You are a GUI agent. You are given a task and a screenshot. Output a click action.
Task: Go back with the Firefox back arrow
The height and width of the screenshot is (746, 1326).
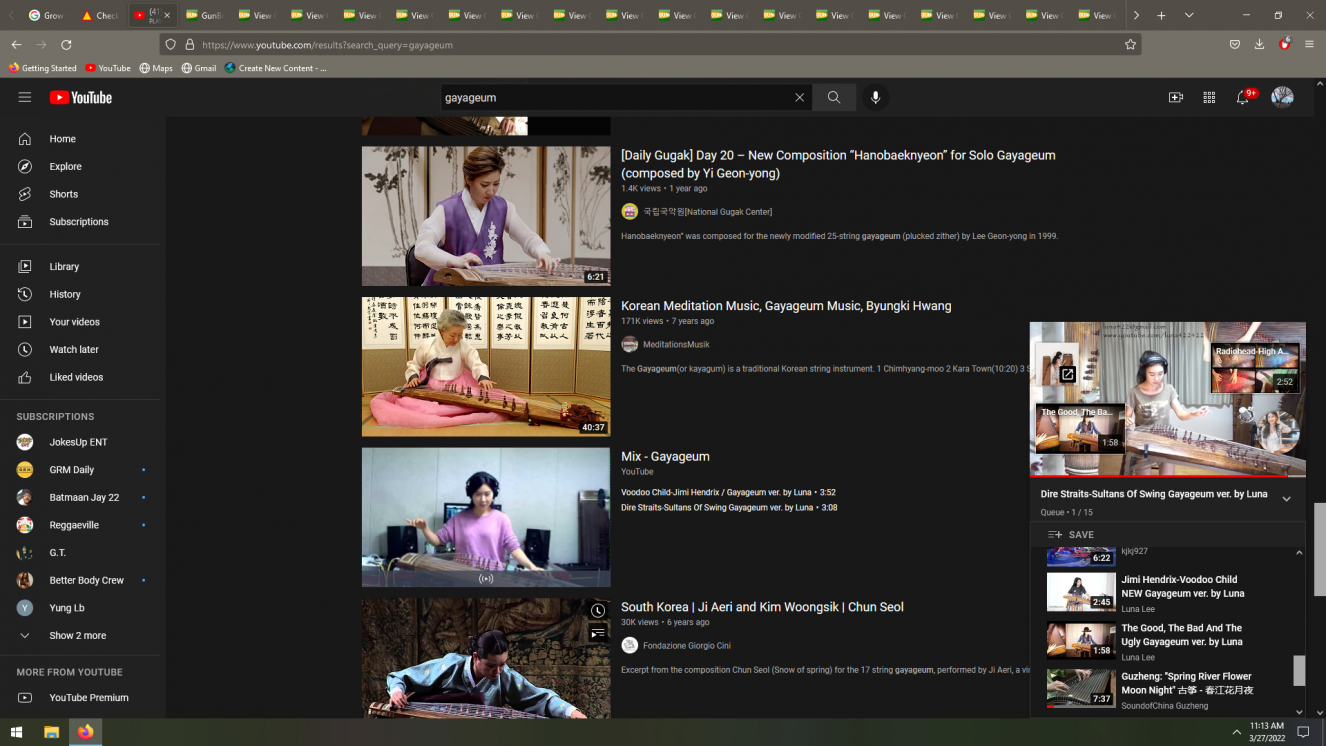(x=16, y=45)
